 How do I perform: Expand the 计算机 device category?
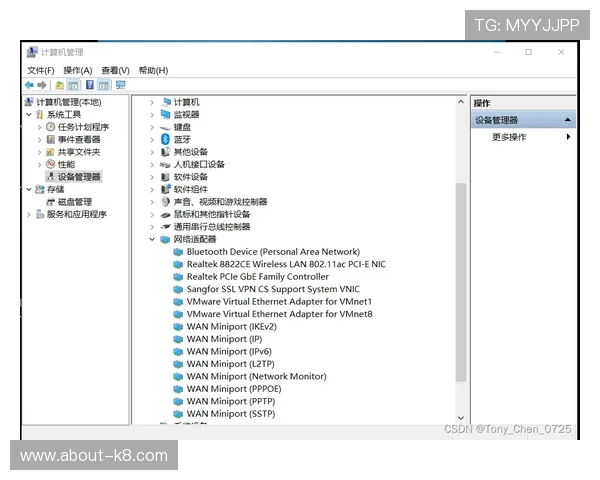pos(152,102)
